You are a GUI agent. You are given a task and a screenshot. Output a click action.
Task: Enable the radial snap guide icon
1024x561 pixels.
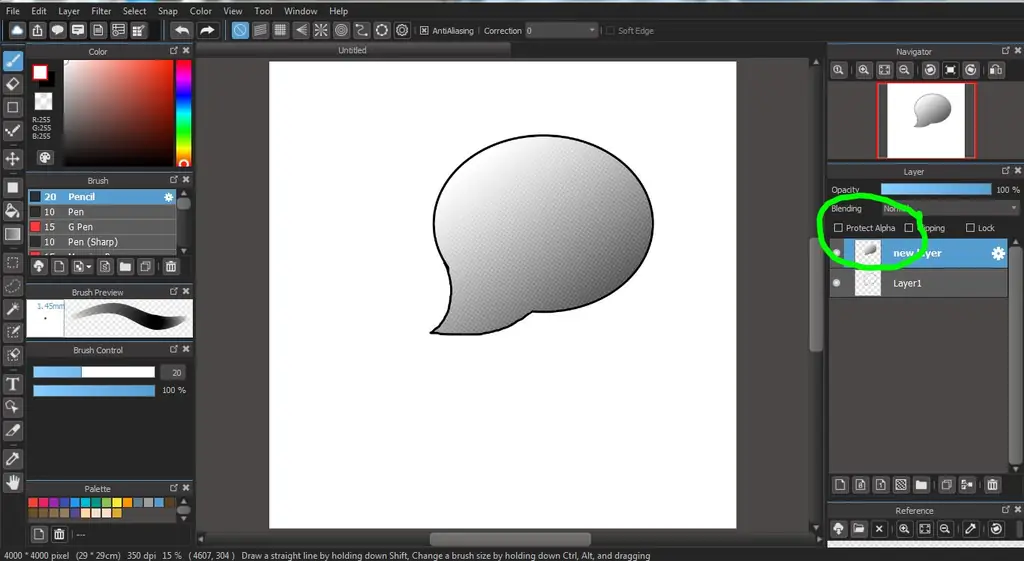321,30
